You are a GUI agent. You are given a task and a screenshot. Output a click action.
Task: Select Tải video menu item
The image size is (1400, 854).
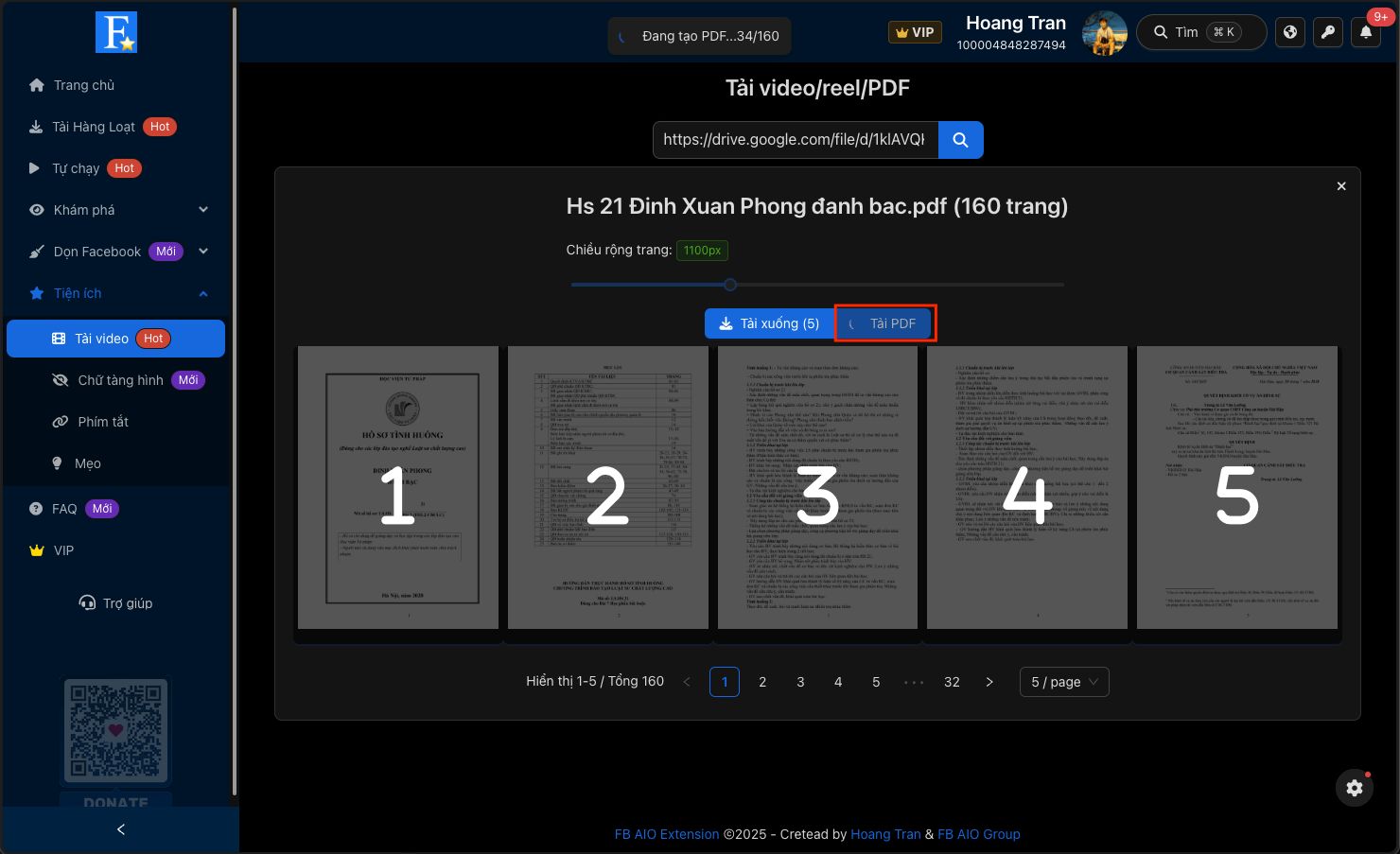[115, 339]
